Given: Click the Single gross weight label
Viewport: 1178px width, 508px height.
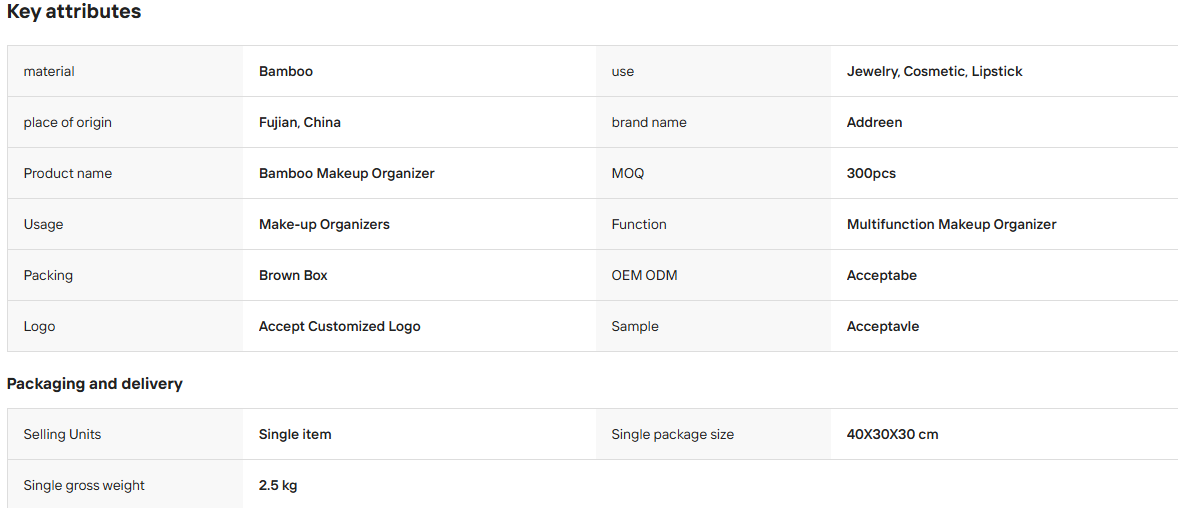Looking at the screenshot, I should 84,485.
